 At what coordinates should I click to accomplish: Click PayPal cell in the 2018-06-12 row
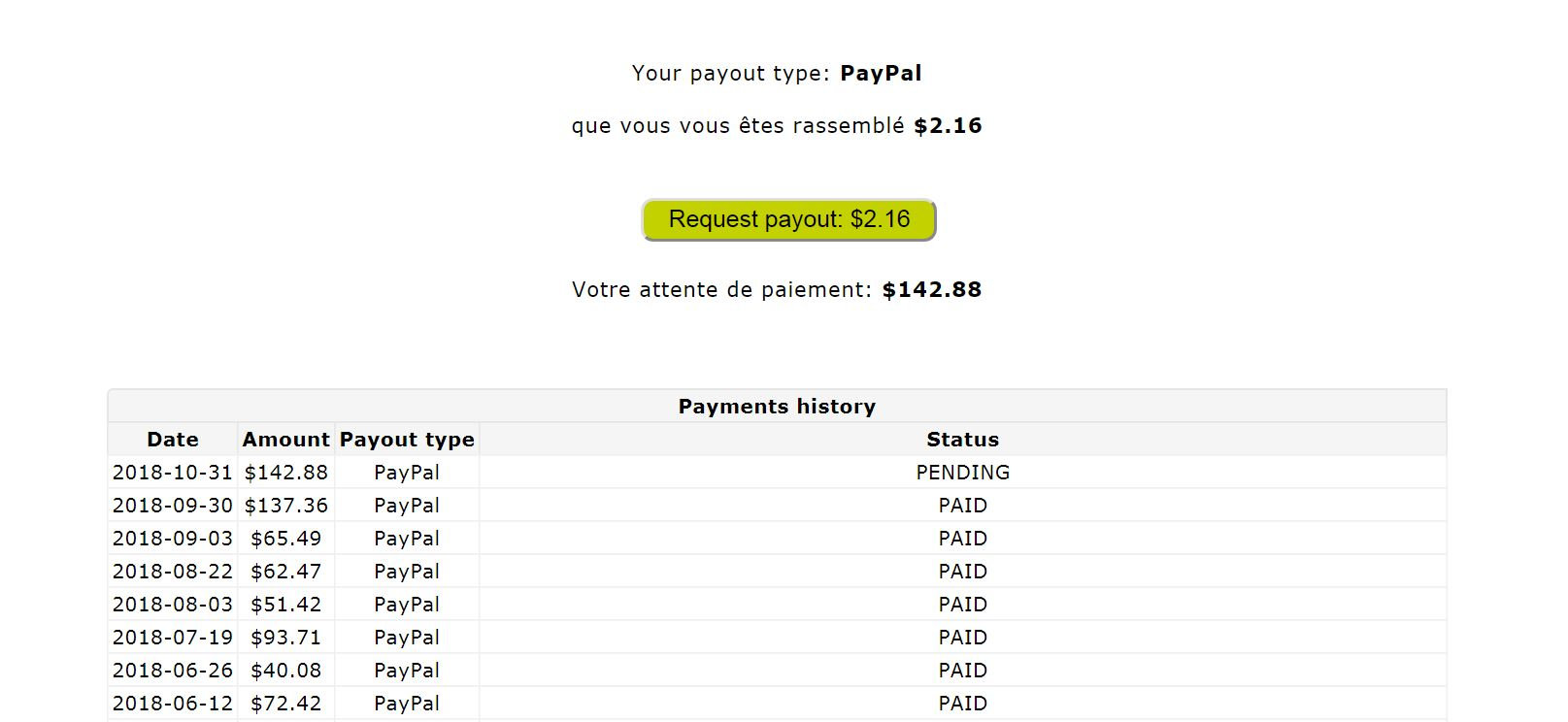pyautogui.click(x=407, y=704)
